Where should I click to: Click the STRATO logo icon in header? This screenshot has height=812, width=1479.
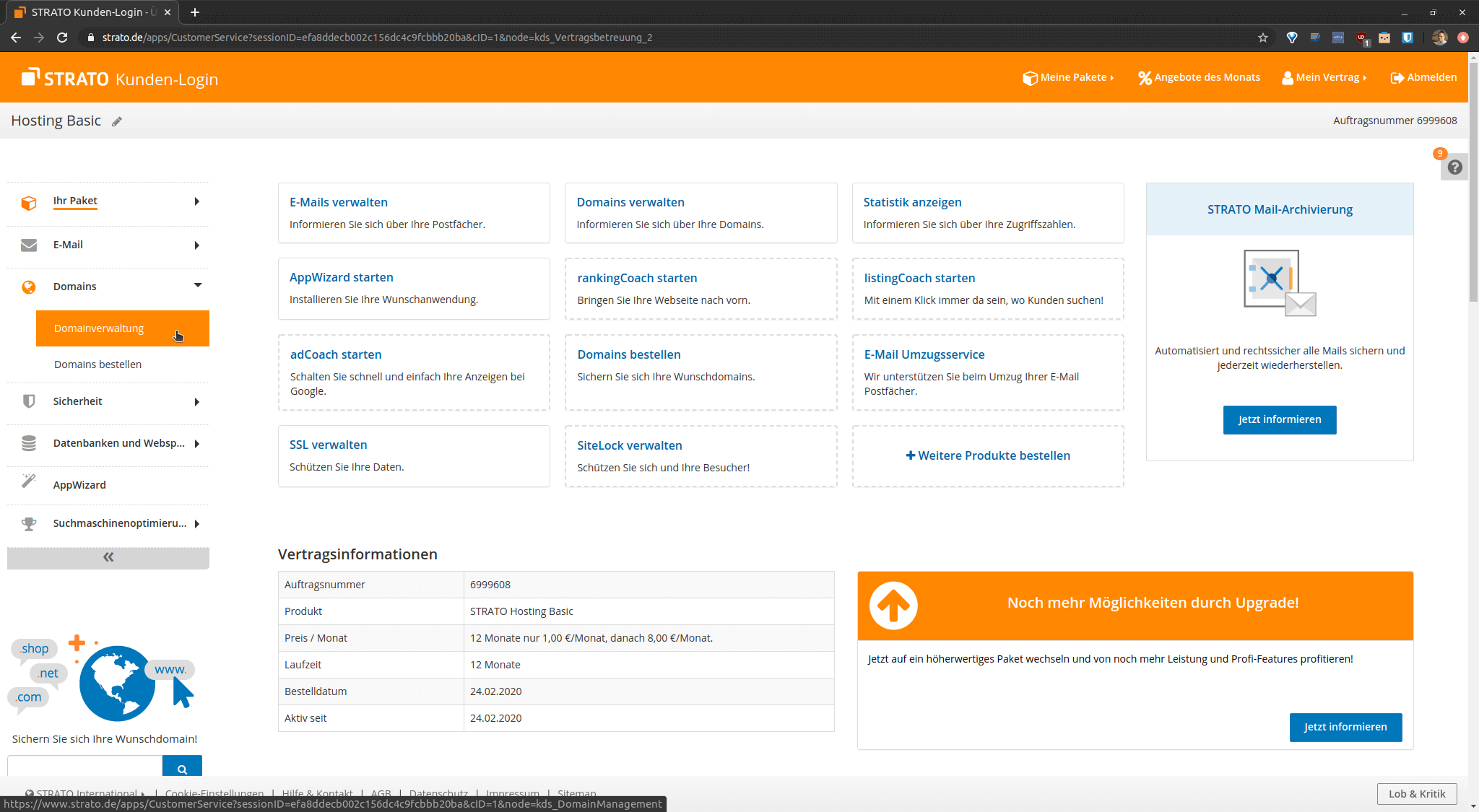(30, 77)
